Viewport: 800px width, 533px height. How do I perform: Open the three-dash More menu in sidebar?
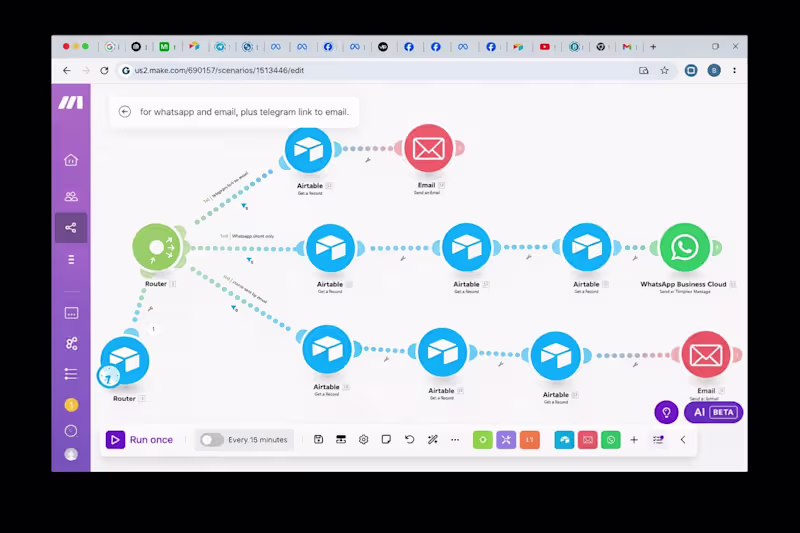click(x=71, y=260)
